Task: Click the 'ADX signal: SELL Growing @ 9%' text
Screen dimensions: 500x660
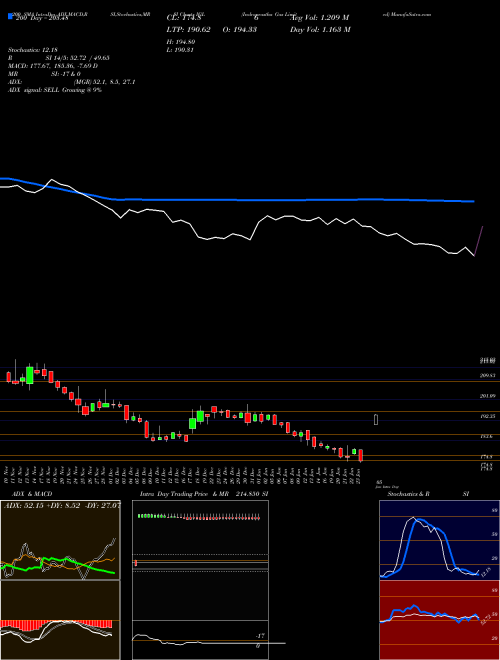Action: coord(55,90)
